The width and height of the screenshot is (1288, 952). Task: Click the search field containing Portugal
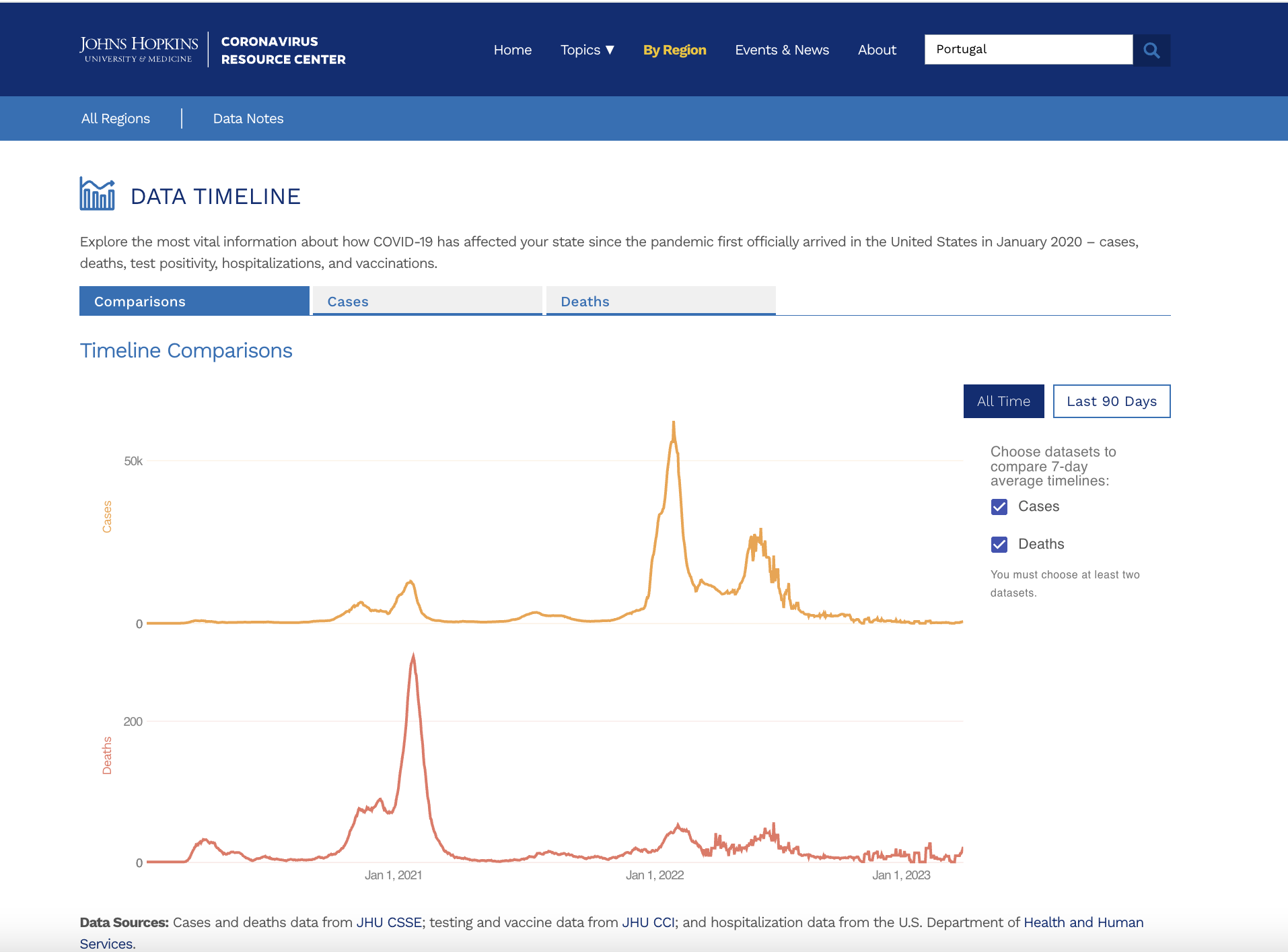[1028, 50]
